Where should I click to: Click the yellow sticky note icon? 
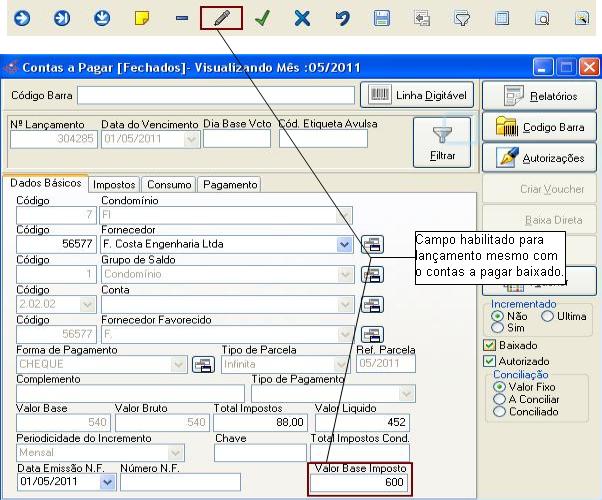click(142, 18)
